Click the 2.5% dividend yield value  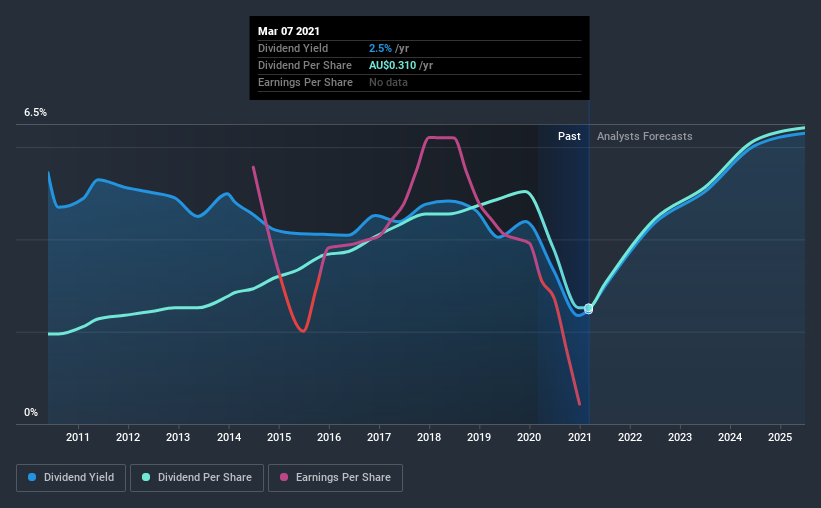click(380, 48)
